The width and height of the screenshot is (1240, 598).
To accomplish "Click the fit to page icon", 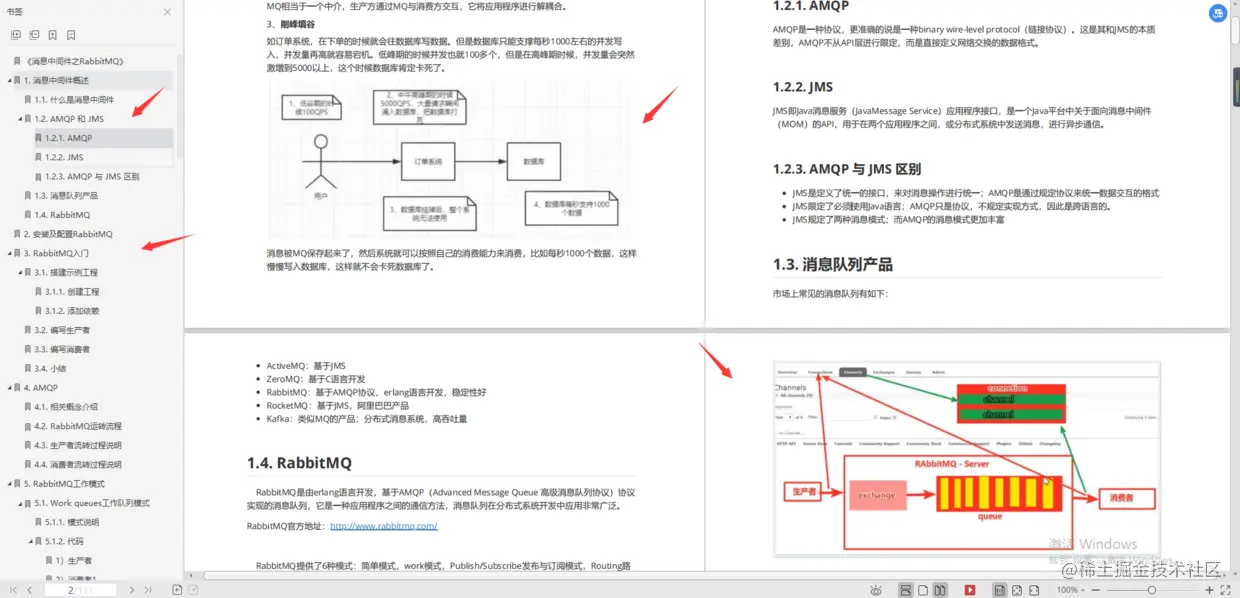I will (1017, 591).
